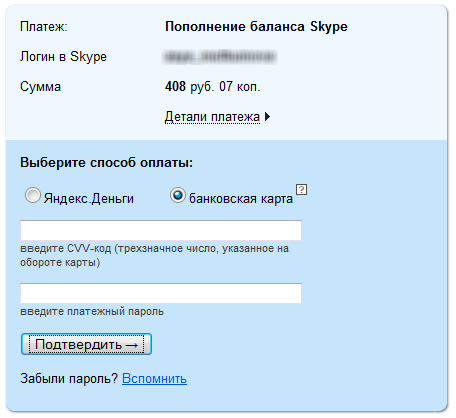
Task: Click the введите CVV-код hint text
Action: pyautogui.click(x=155, y=255)
